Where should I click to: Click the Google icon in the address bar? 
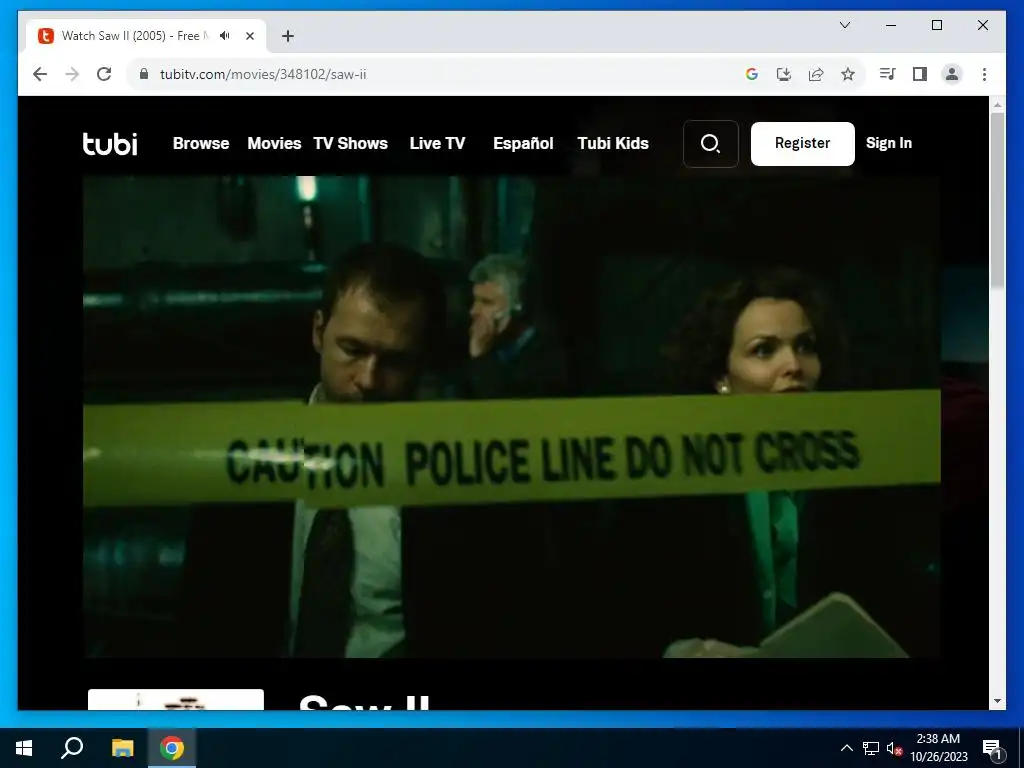[752, 74]
